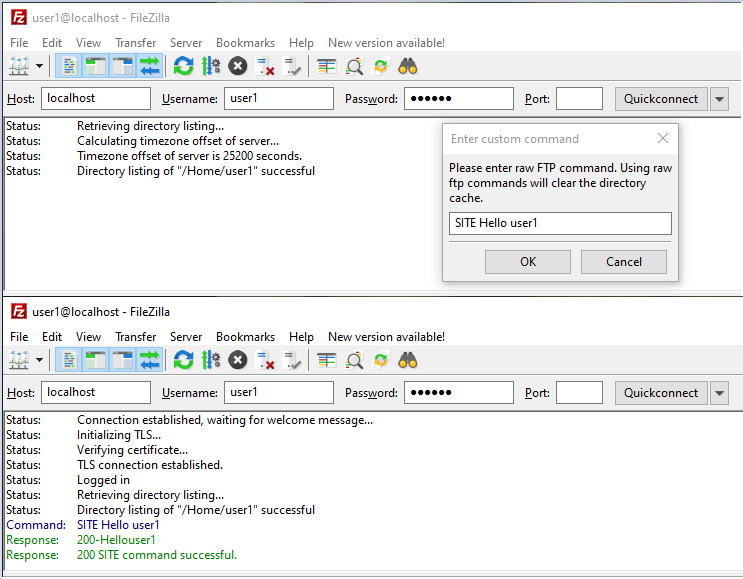
Task: Click the refresh icon in the top toolbar
Action: 183,67
